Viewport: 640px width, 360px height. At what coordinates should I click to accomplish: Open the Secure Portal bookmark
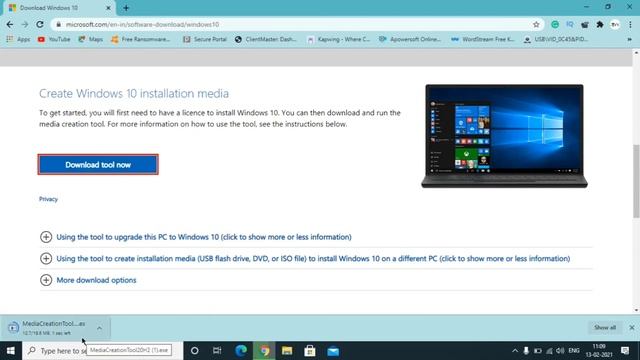(x=205, y=39)
